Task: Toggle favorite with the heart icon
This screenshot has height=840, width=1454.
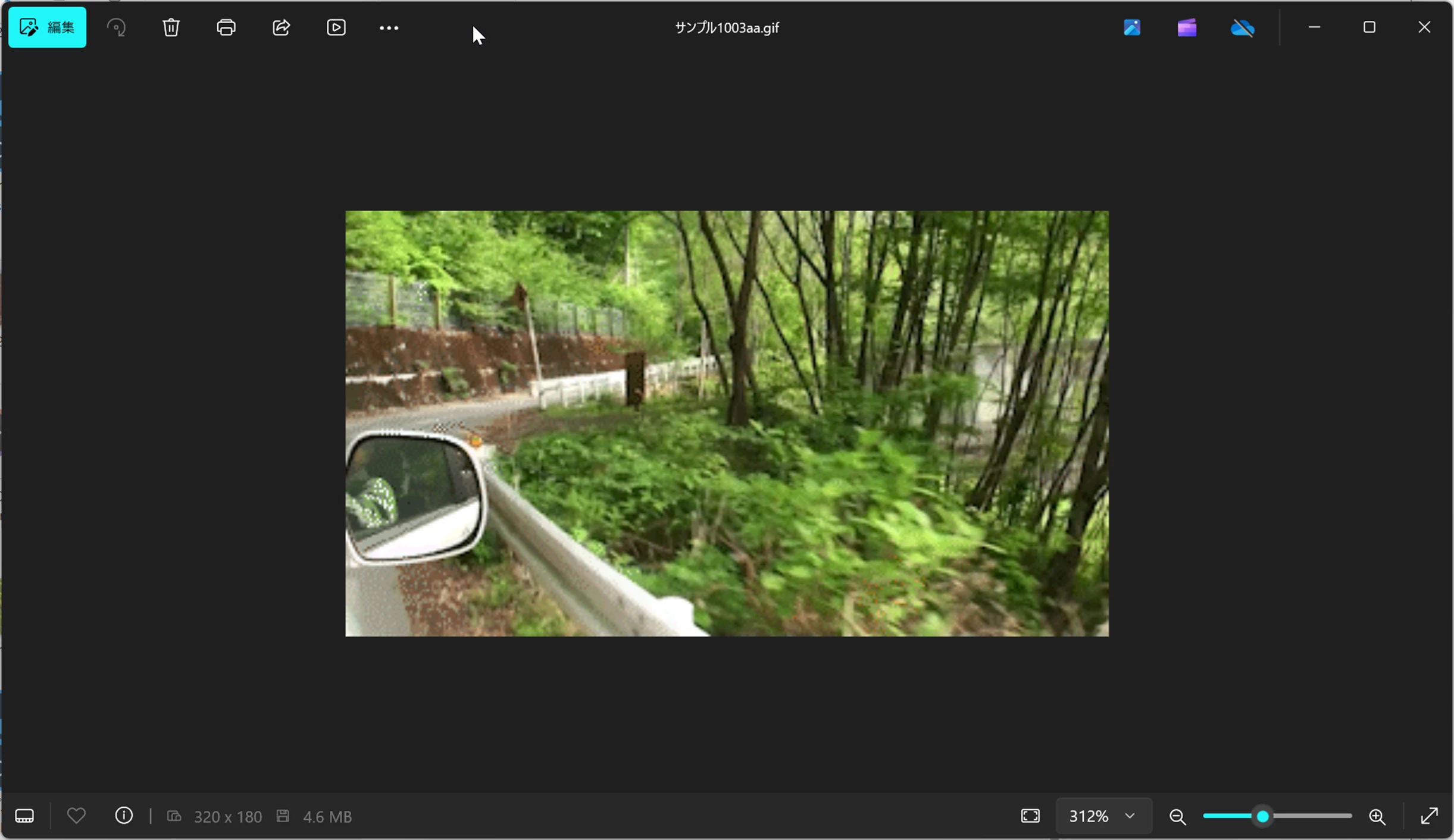Action: point(76,816)
